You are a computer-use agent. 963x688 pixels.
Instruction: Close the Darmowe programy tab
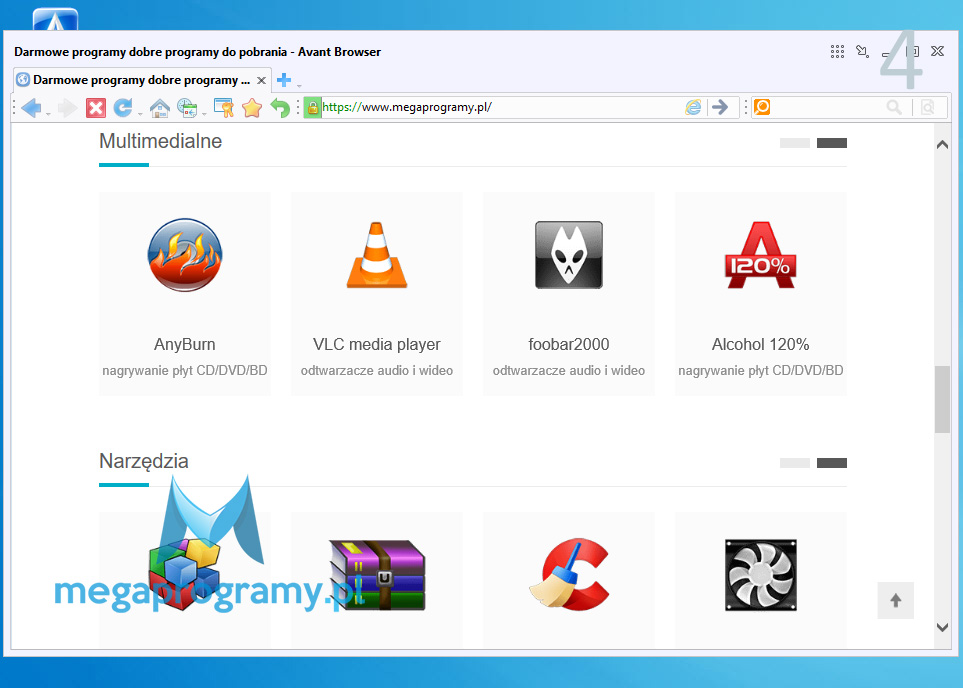point(262,80)
